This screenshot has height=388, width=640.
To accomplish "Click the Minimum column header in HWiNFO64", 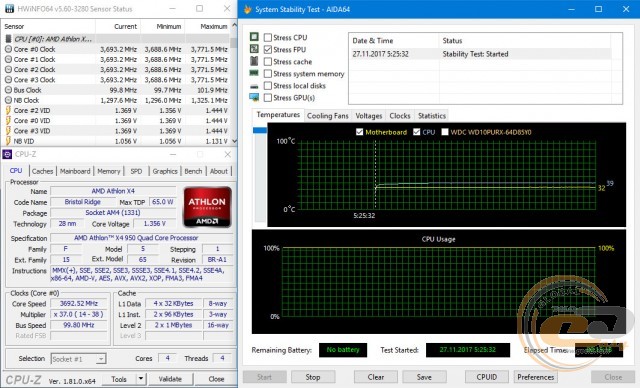I will pos(162,26).
